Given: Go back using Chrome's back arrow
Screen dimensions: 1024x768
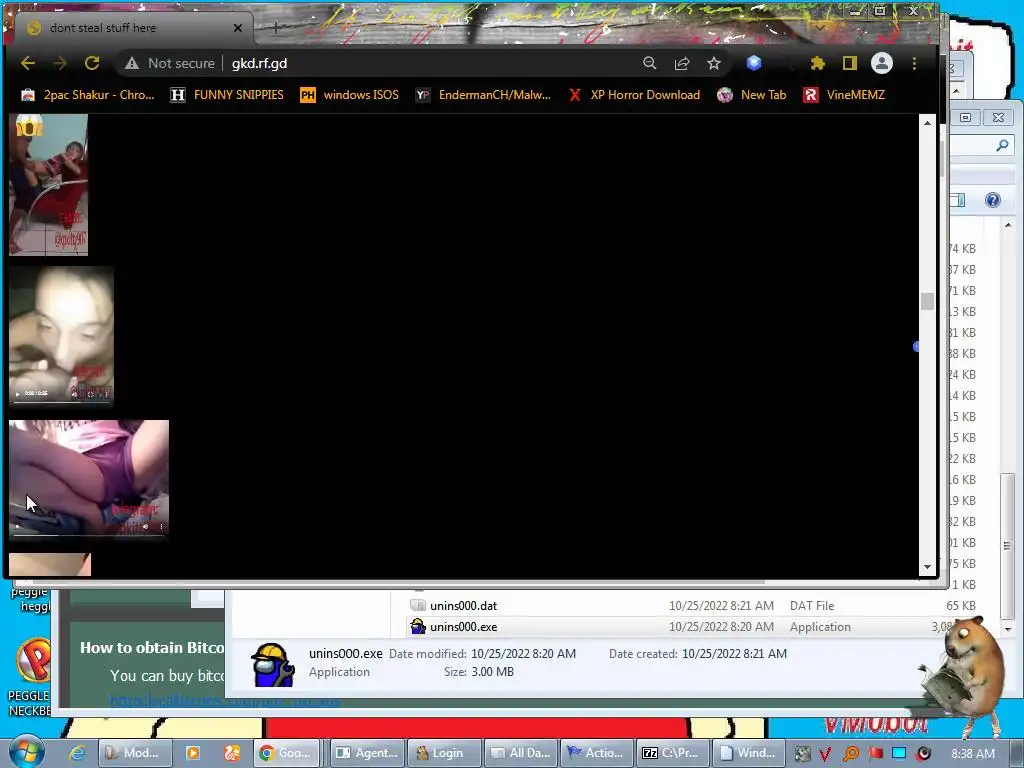Looking at the screenshot, I should tap(27, 63).
